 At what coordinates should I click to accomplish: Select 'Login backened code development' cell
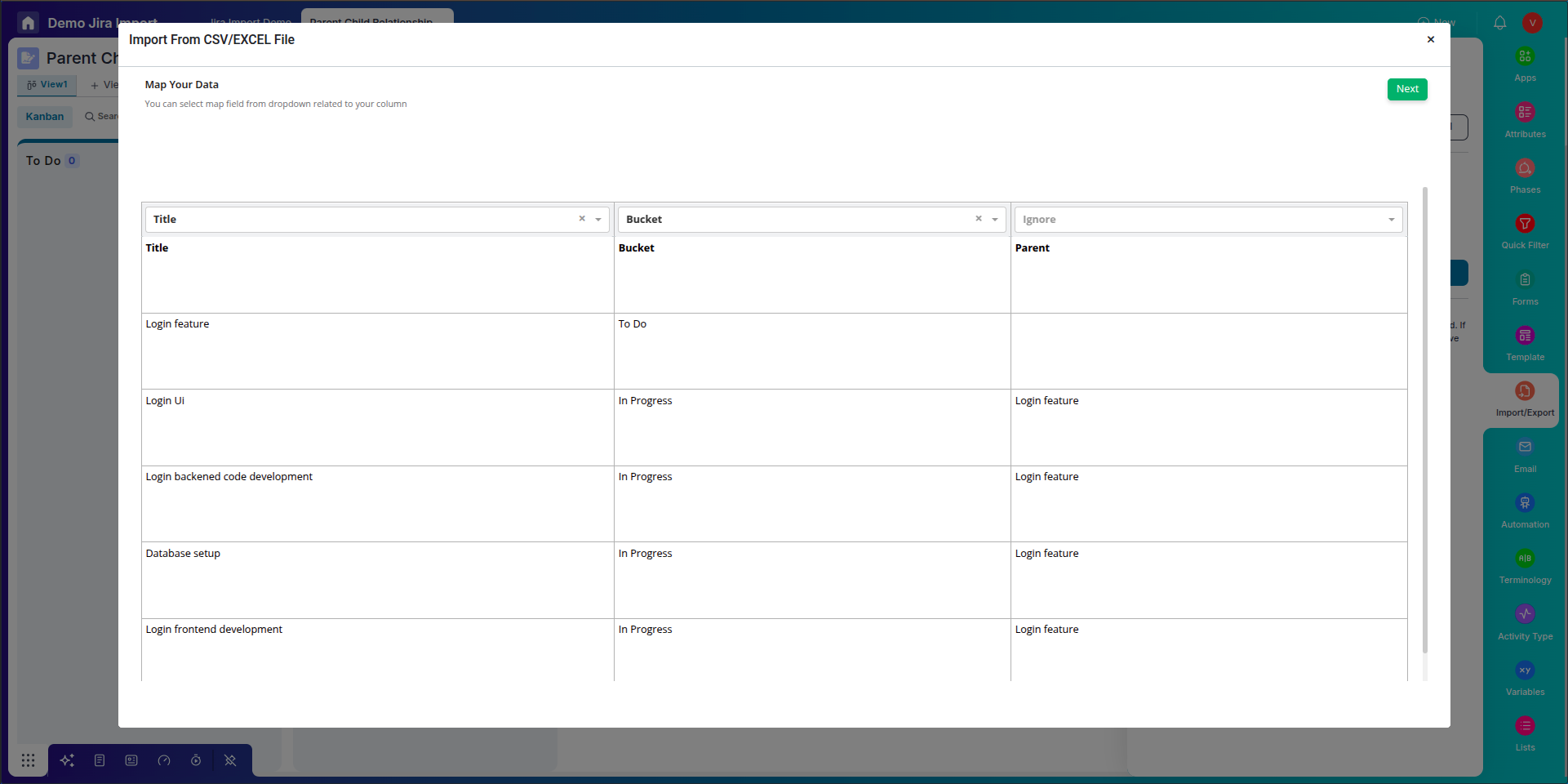(x=378, y=504)
